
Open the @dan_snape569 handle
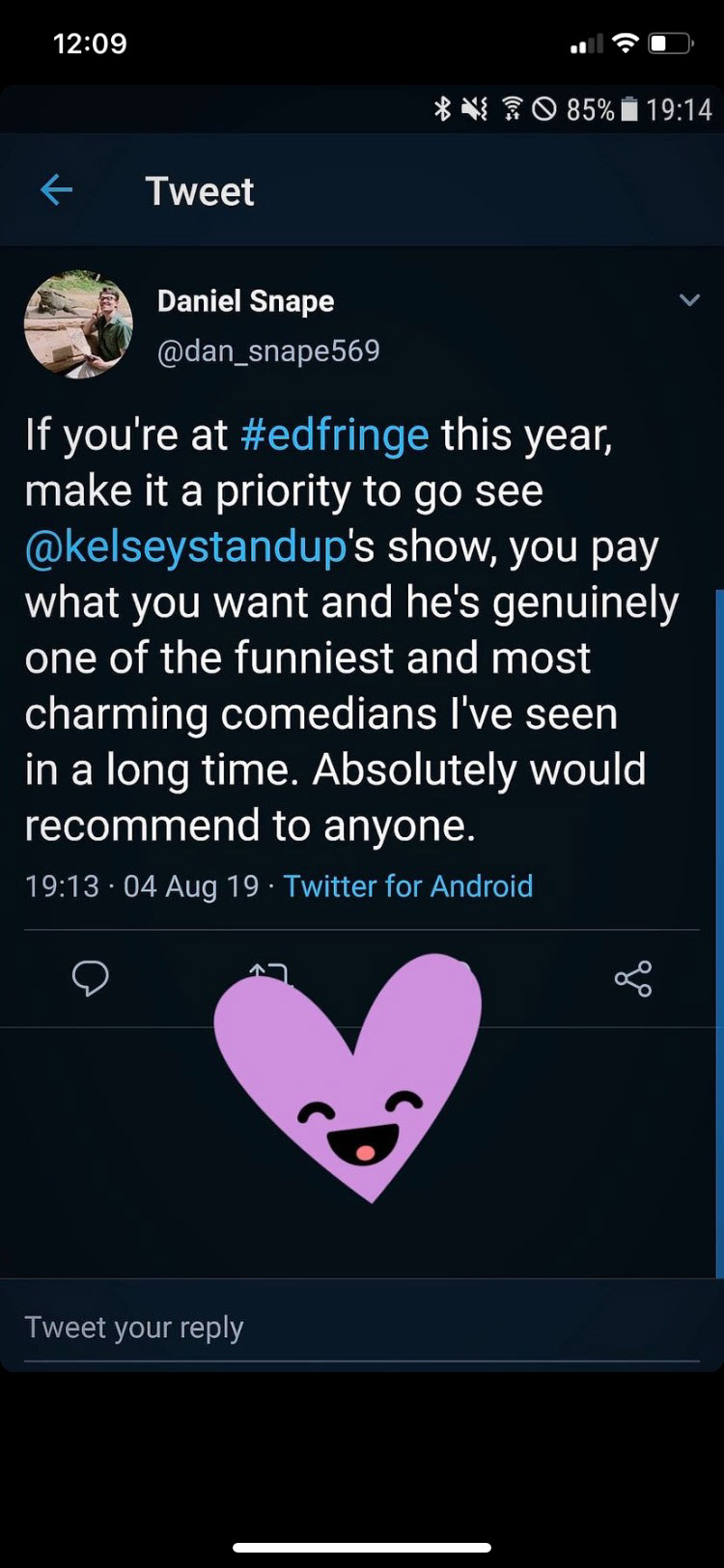[x=268, y=350]
